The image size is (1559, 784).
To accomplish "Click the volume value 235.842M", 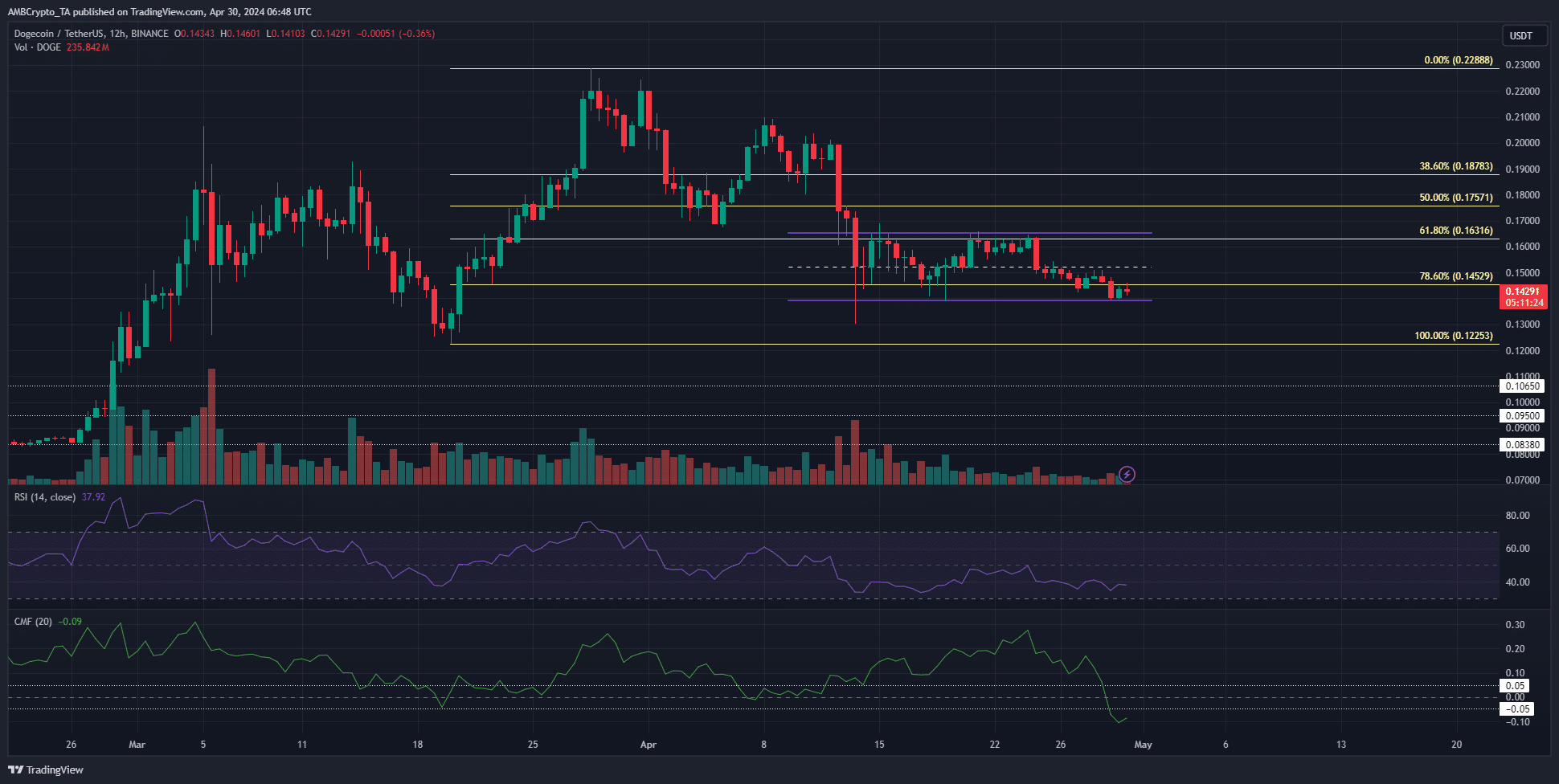I will 88,47.
